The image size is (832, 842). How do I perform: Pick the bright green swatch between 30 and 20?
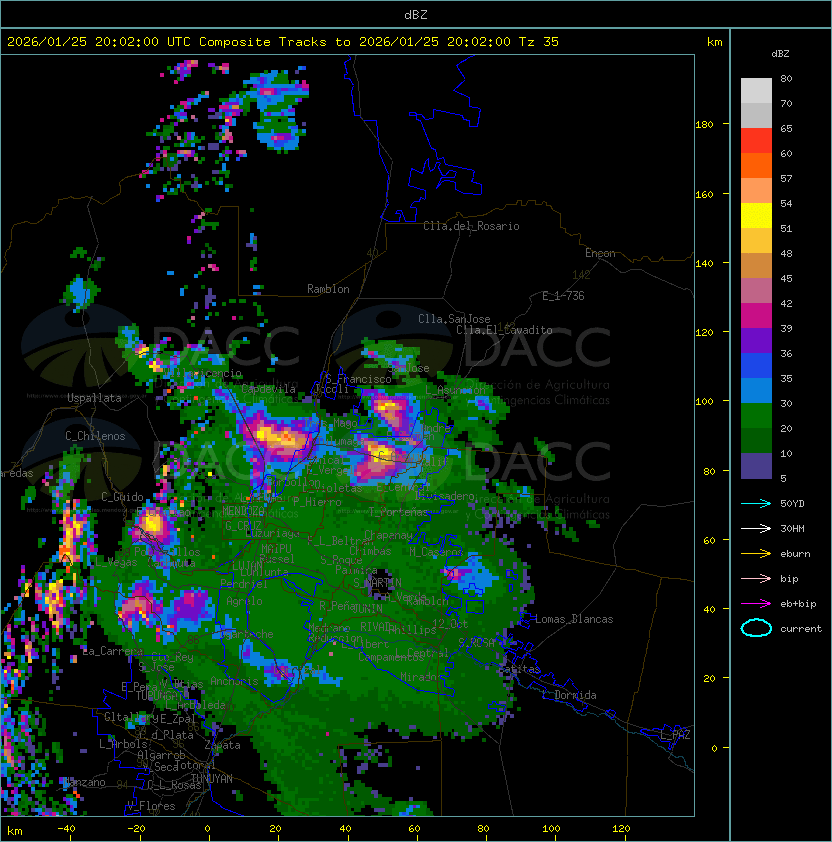(756, 416)
